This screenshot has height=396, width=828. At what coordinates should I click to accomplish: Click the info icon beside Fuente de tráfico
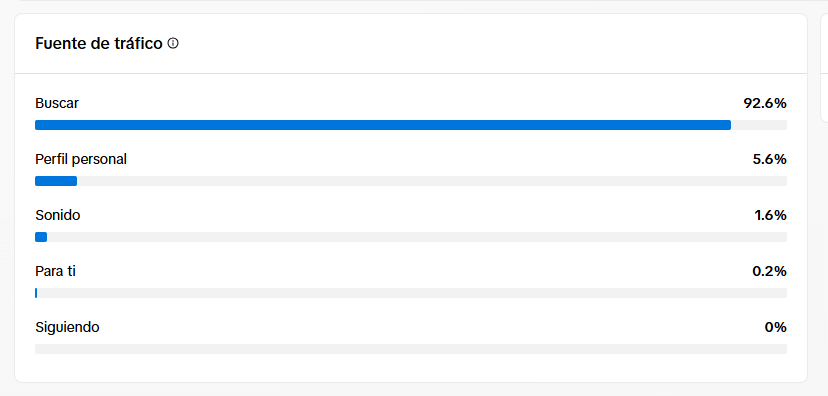[173, 43]
